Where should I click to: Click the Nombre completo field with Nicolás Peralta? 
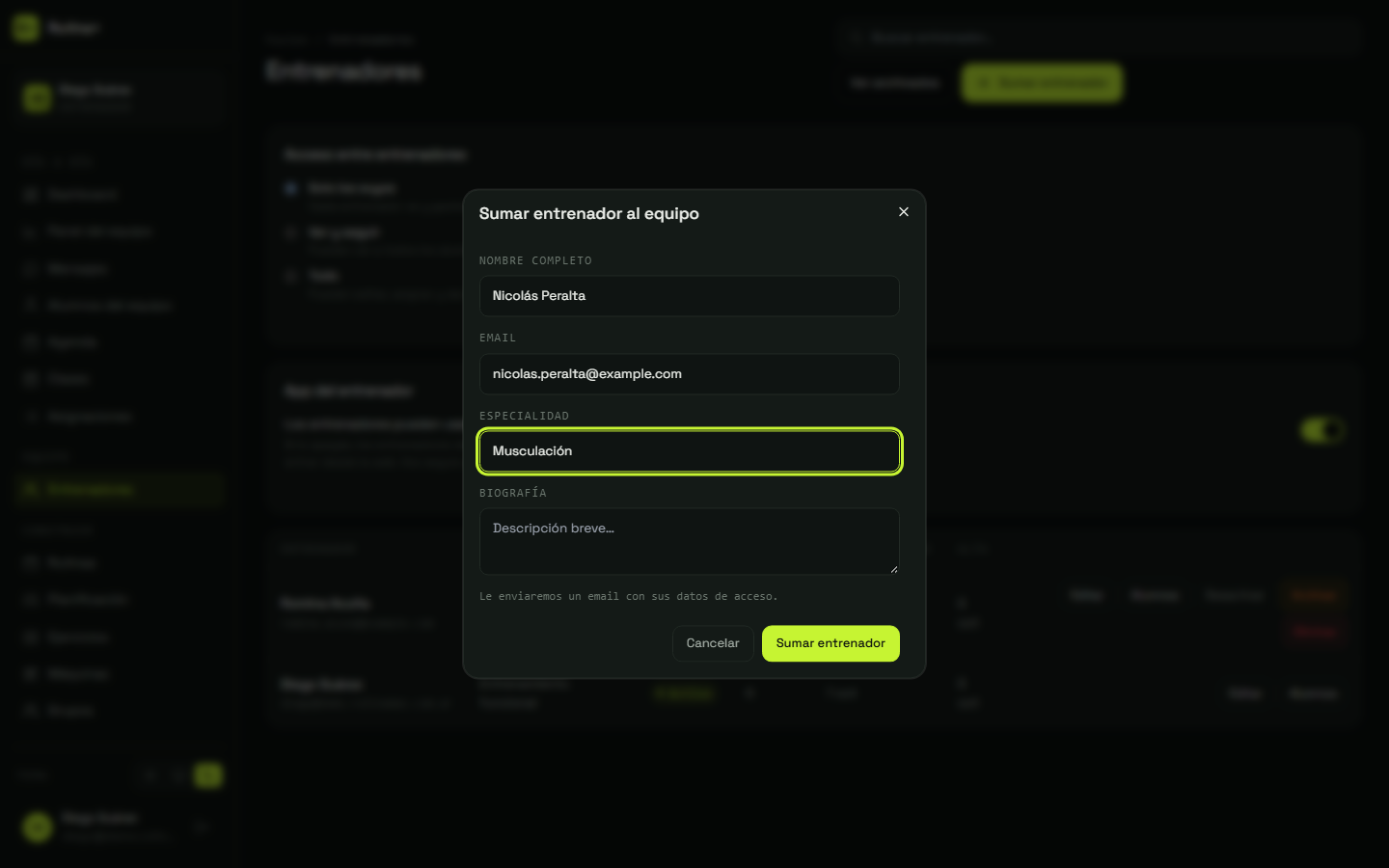tap(690, 296)
